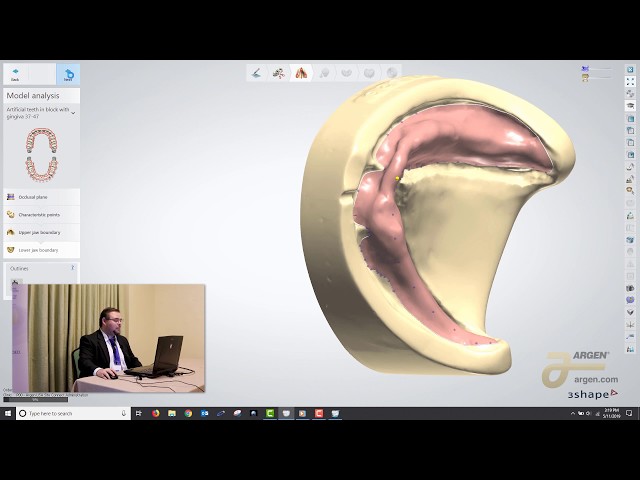The width and height of the screenshot is (640, 480).
Task: Open the Characteristic points step
Action: tap(42, 215)
